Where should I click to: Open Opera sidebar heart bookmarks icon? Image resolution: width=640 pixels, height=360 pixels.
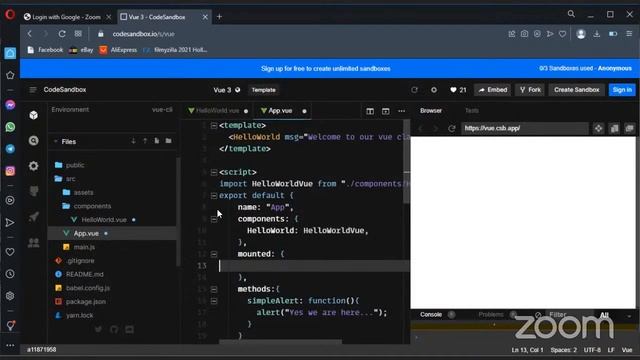click(x=10, y=252)
